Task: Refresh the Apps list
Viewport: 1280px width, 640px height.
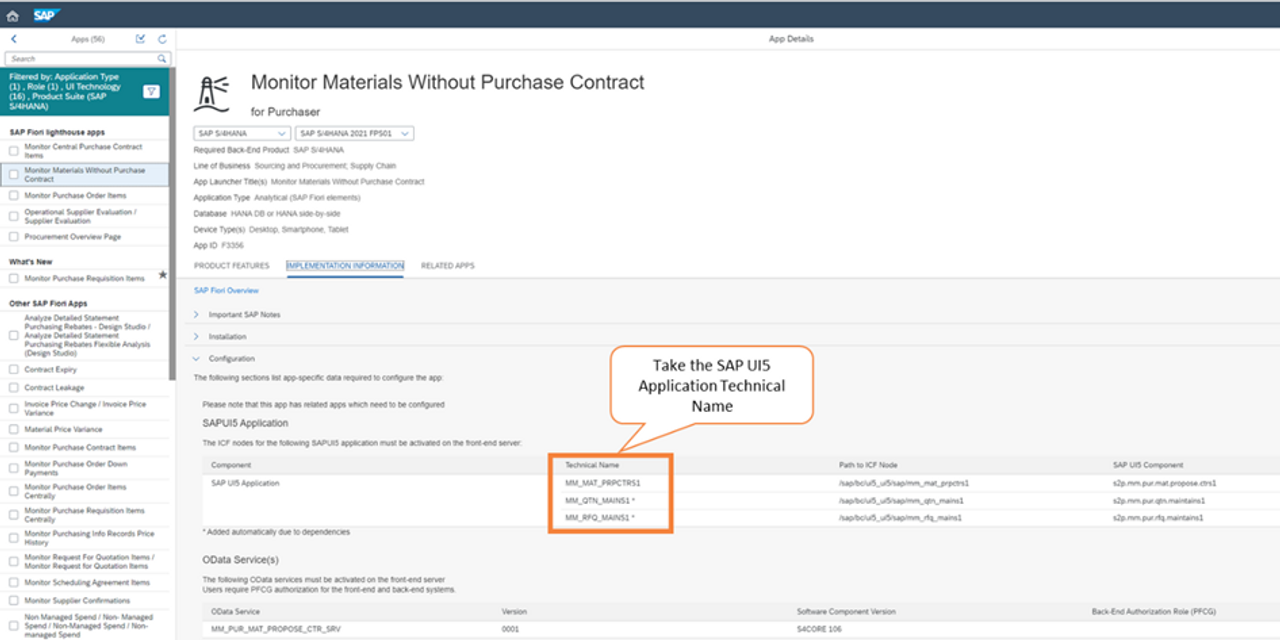Action: click(x=162, y=39)
